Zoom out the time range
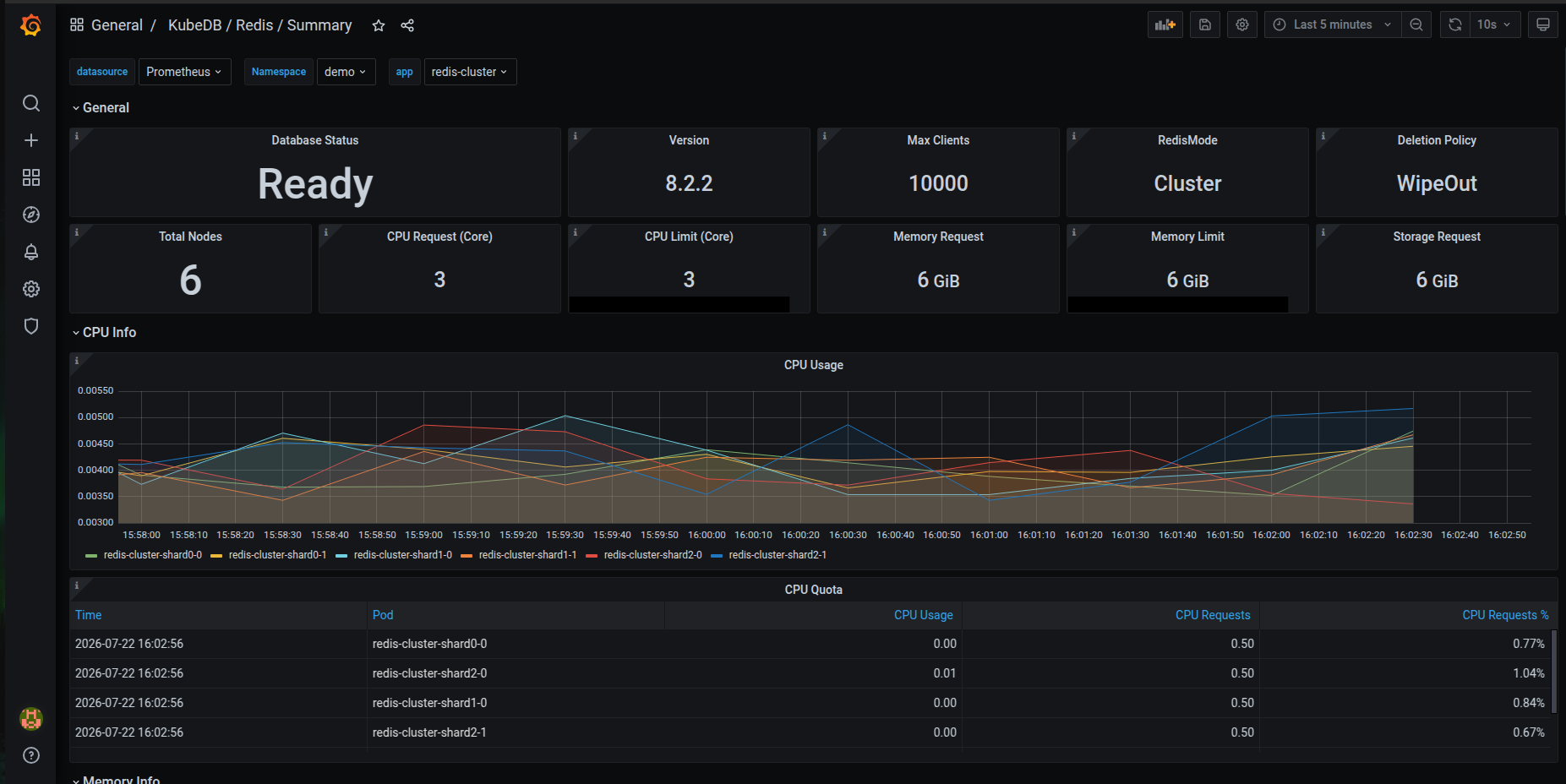 click(x=1416, y=24)
